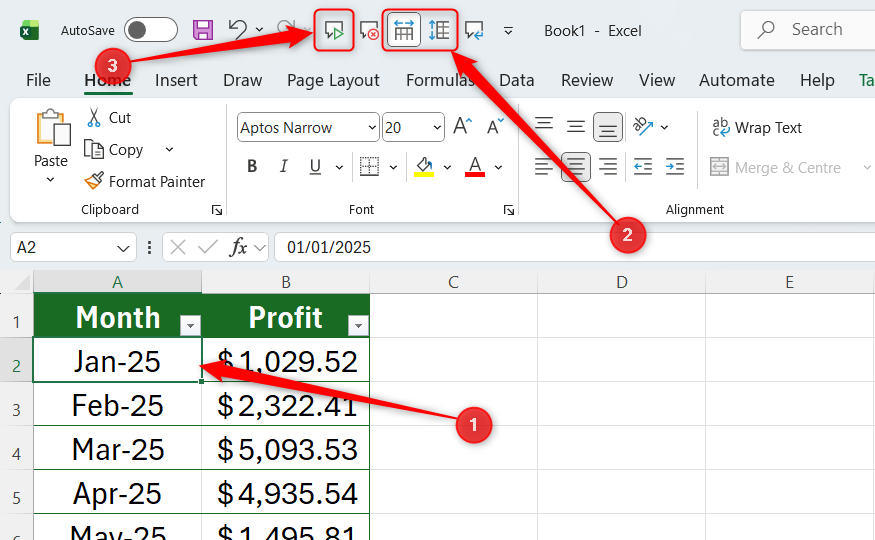Open the View tab
Viewport: 875px width, 540px height.
pyautogui.click(x=657, y=80)
